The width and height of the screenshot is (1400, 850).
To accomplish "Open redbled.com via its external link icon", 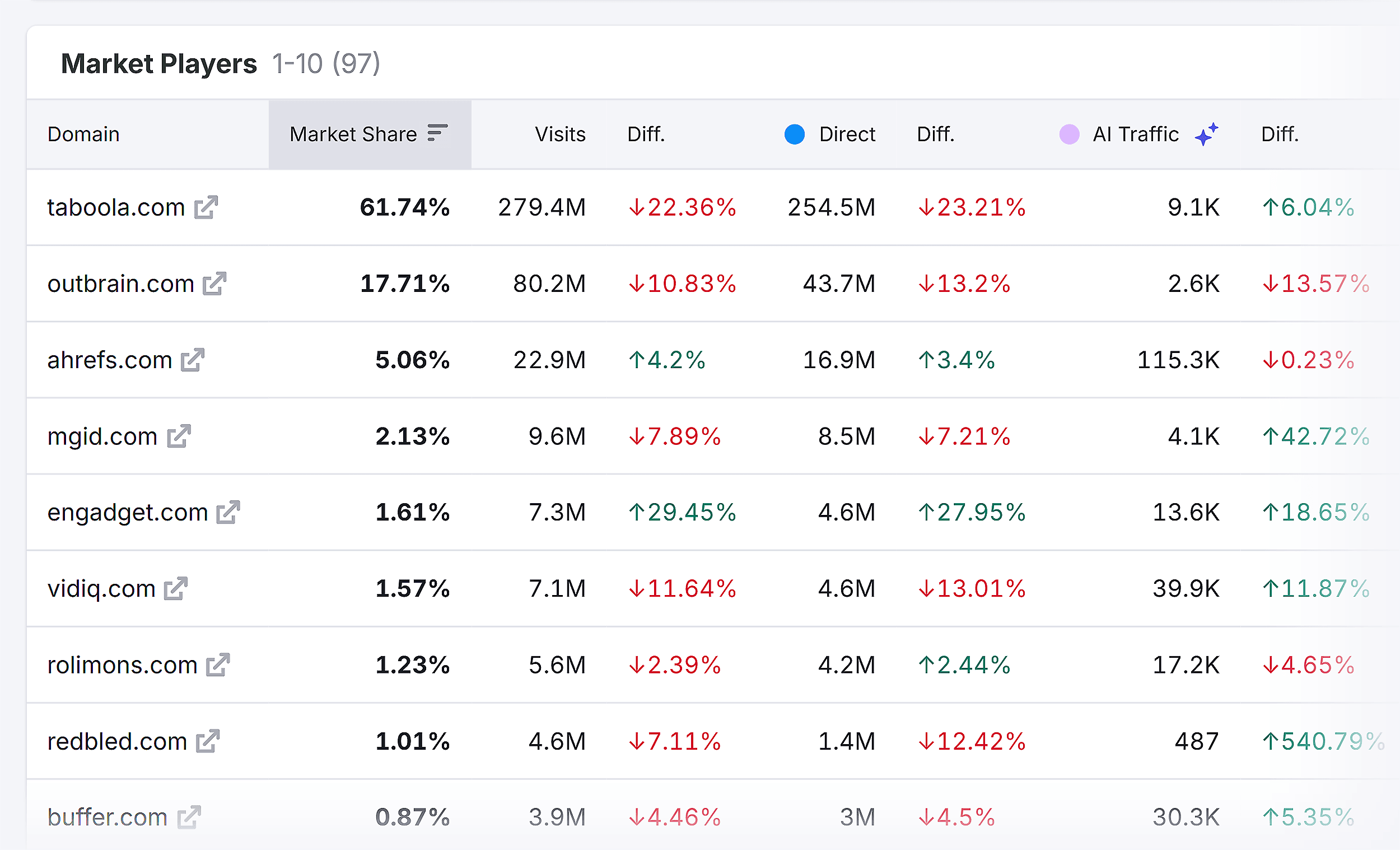I will click(208, 741).
